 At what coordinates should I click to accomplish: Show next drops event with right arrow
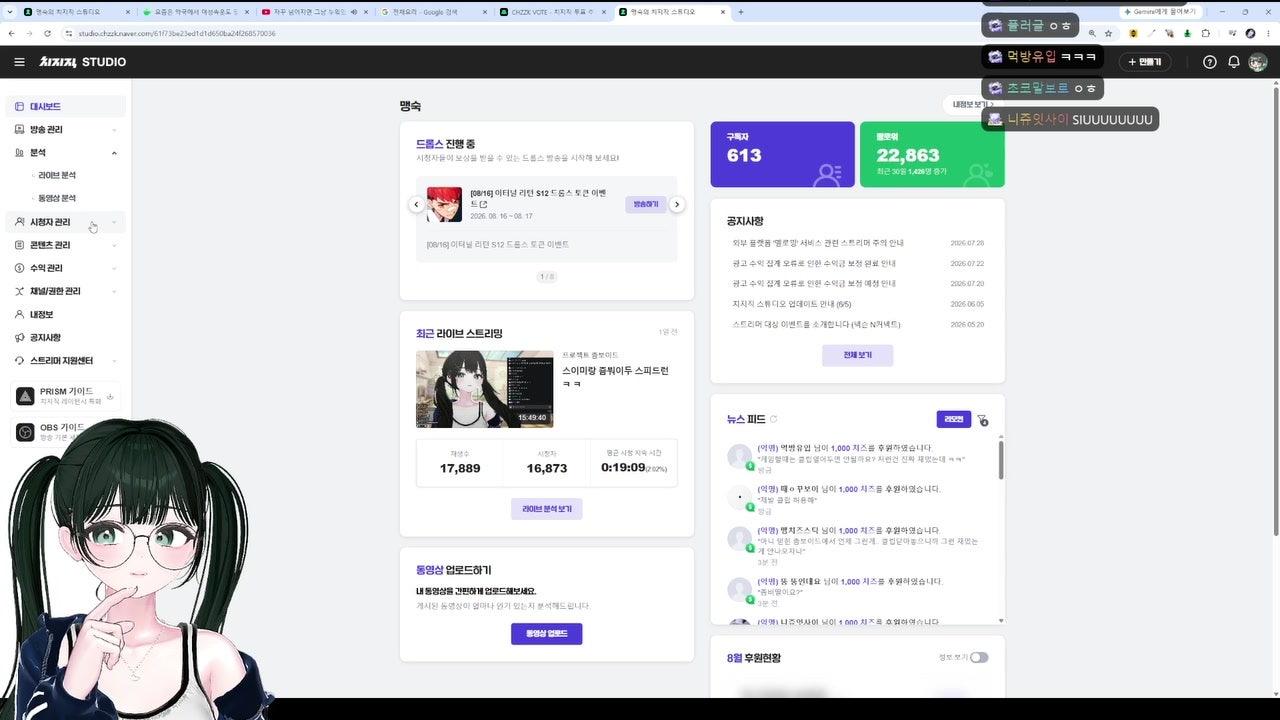click(677, 204)
